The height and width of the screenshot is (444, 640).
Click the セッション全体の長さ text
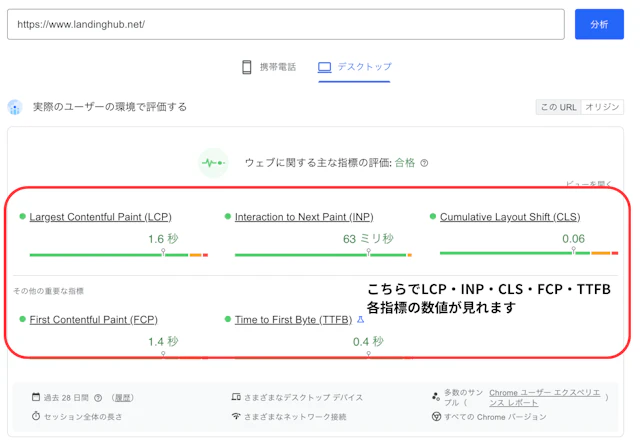83,417
